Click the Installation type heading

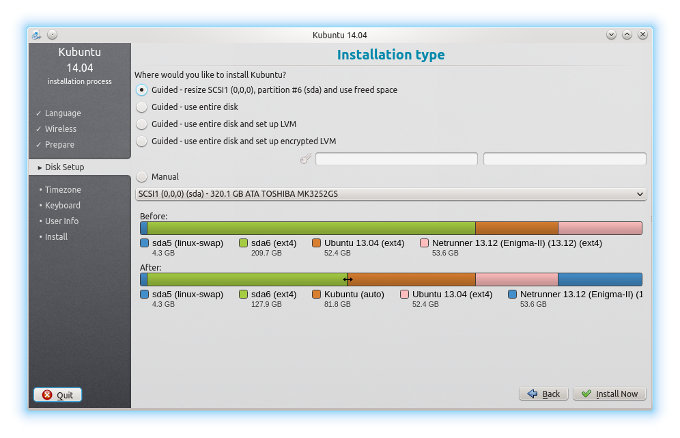(x=391, y=55)
